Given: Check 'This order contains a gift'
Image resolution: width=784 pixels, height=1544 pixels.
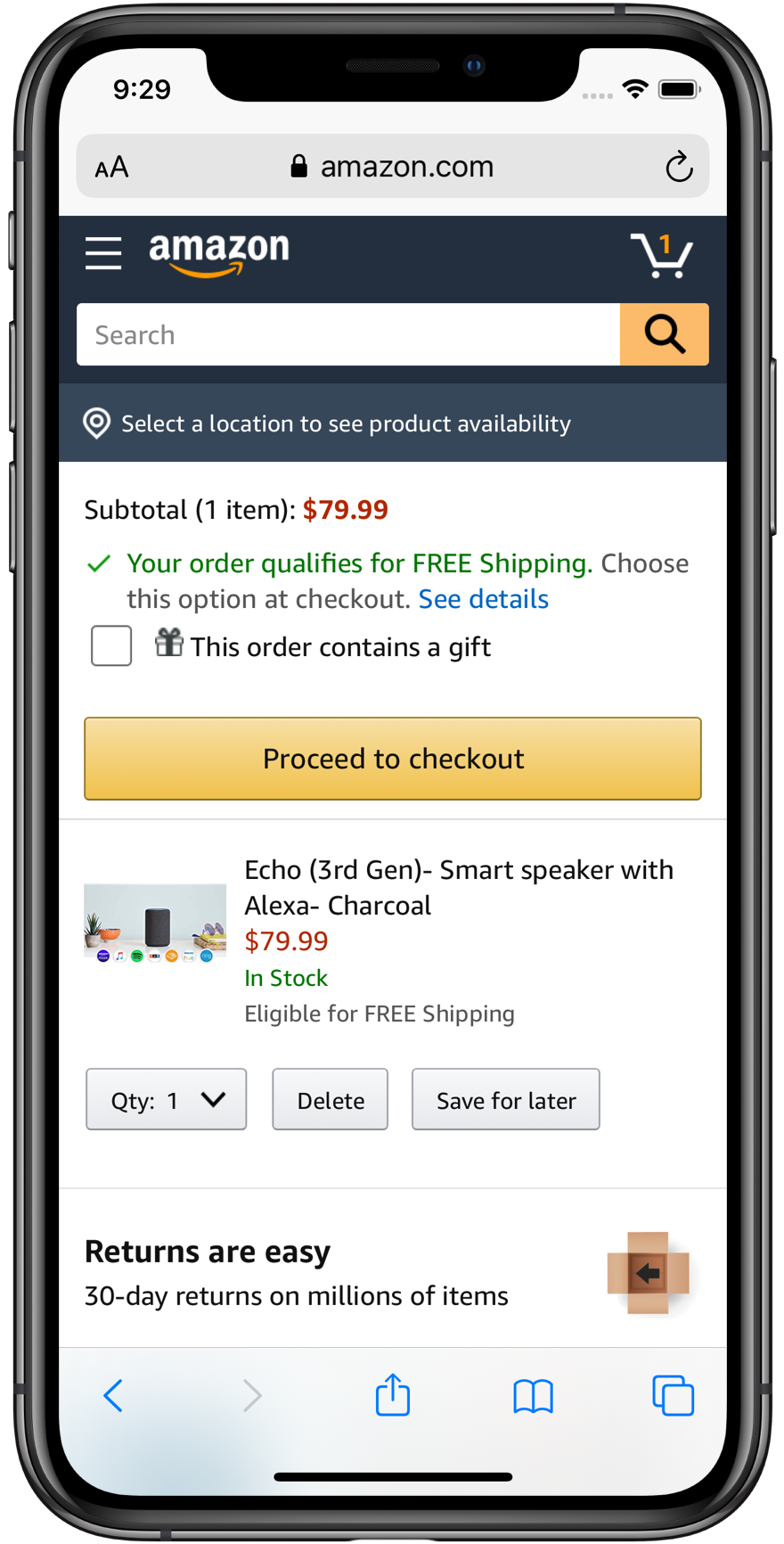Looking at the screenshot, I should pyautogui.click(x=110, y=645).
